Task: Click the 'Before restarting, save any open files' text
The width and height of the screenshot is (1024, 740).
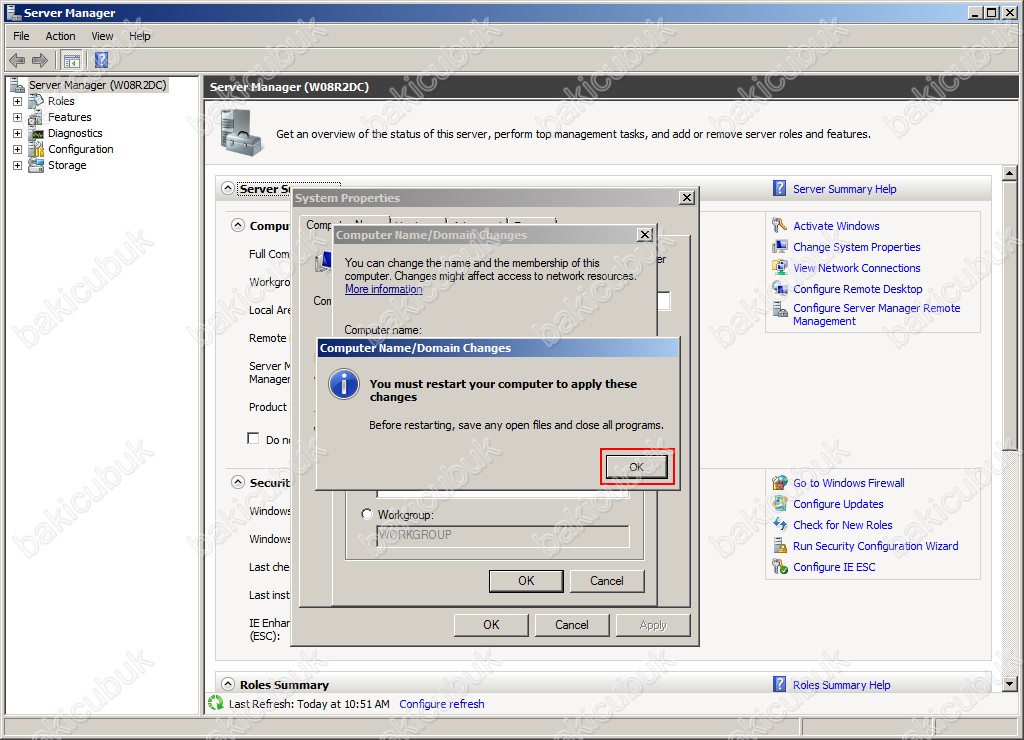Action: coord(516,425)
